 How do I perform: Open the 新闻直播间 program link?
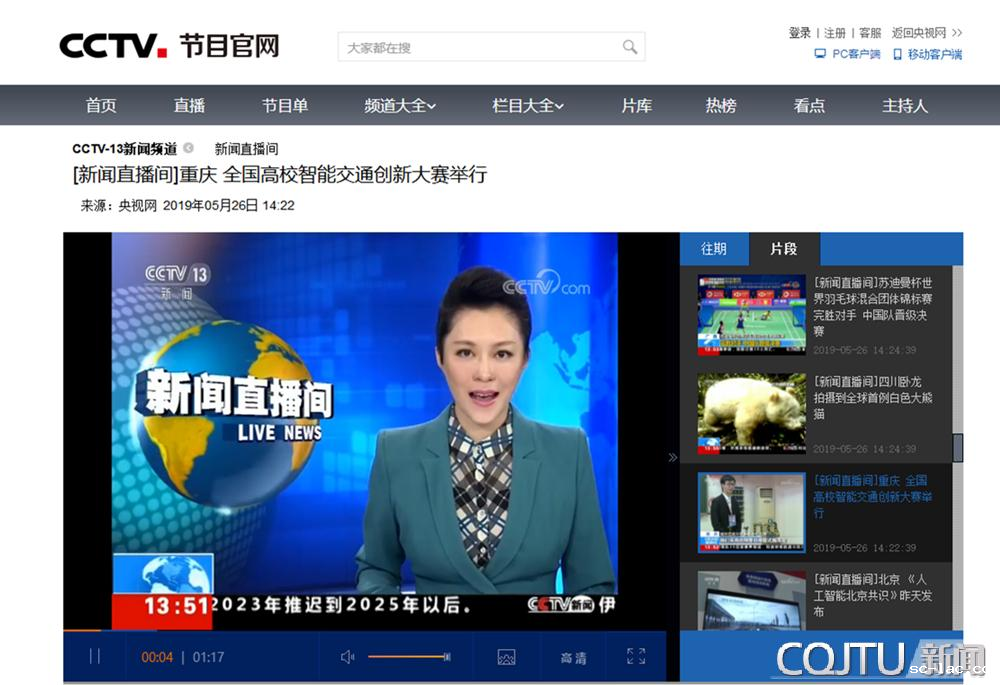pyautogui.click(x=246, y=149)
